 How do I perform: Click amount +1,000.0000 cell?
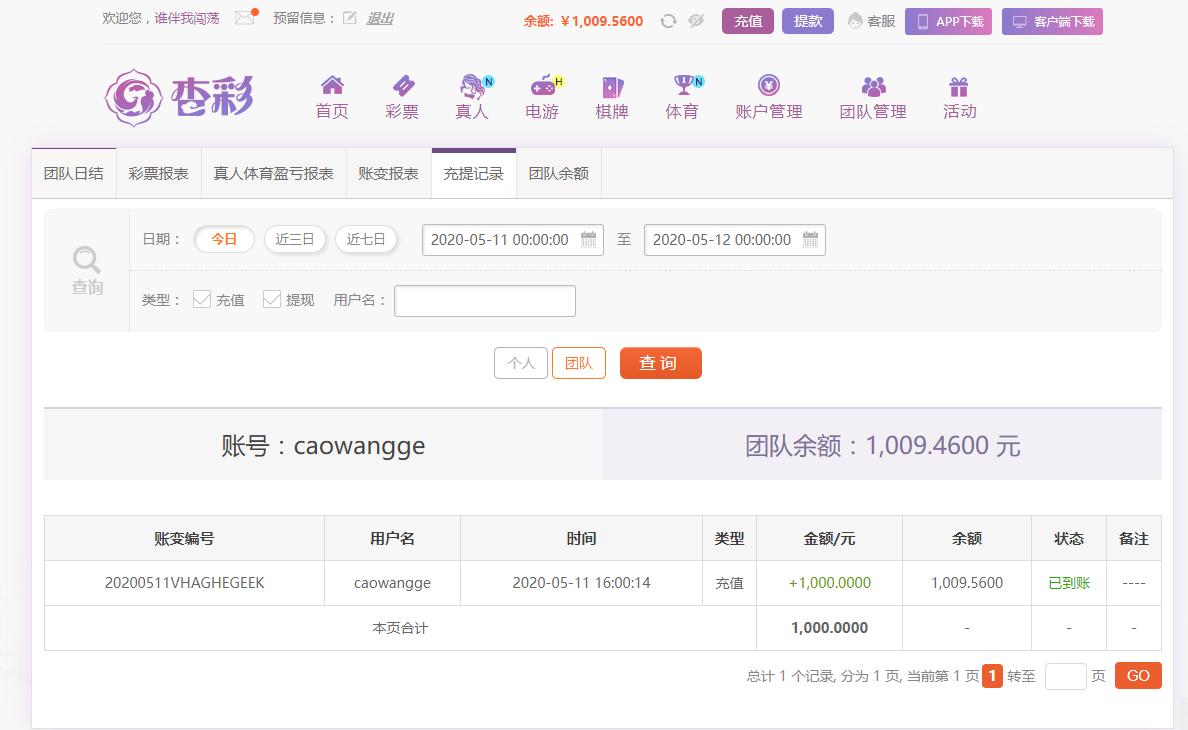coord(830,583)
